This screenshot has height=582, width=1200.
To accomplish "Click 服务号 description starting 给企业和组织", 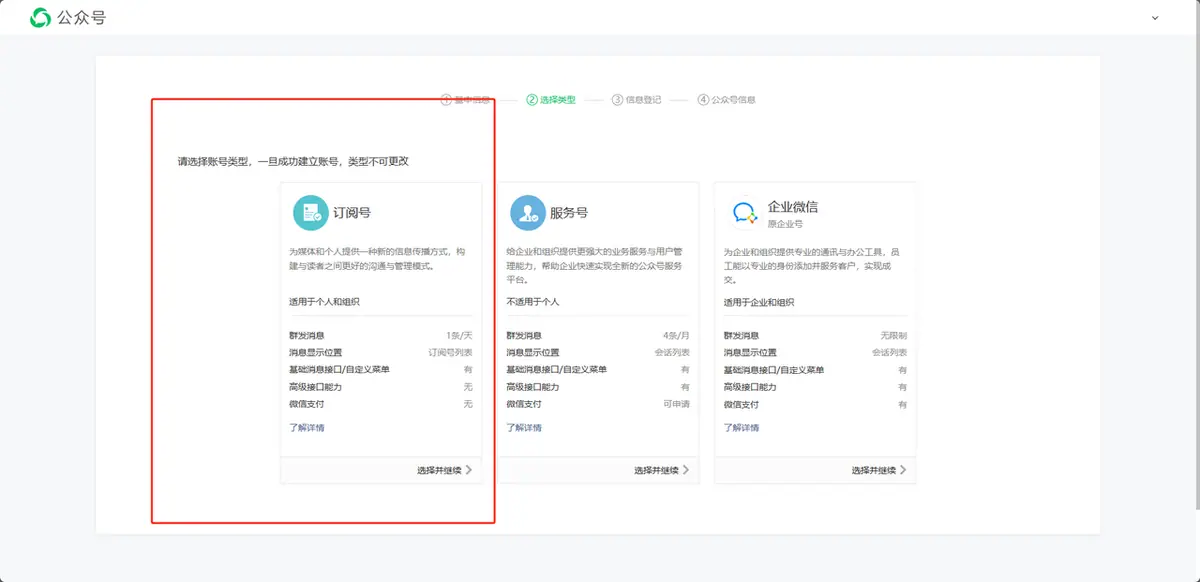I will (594, 266).
